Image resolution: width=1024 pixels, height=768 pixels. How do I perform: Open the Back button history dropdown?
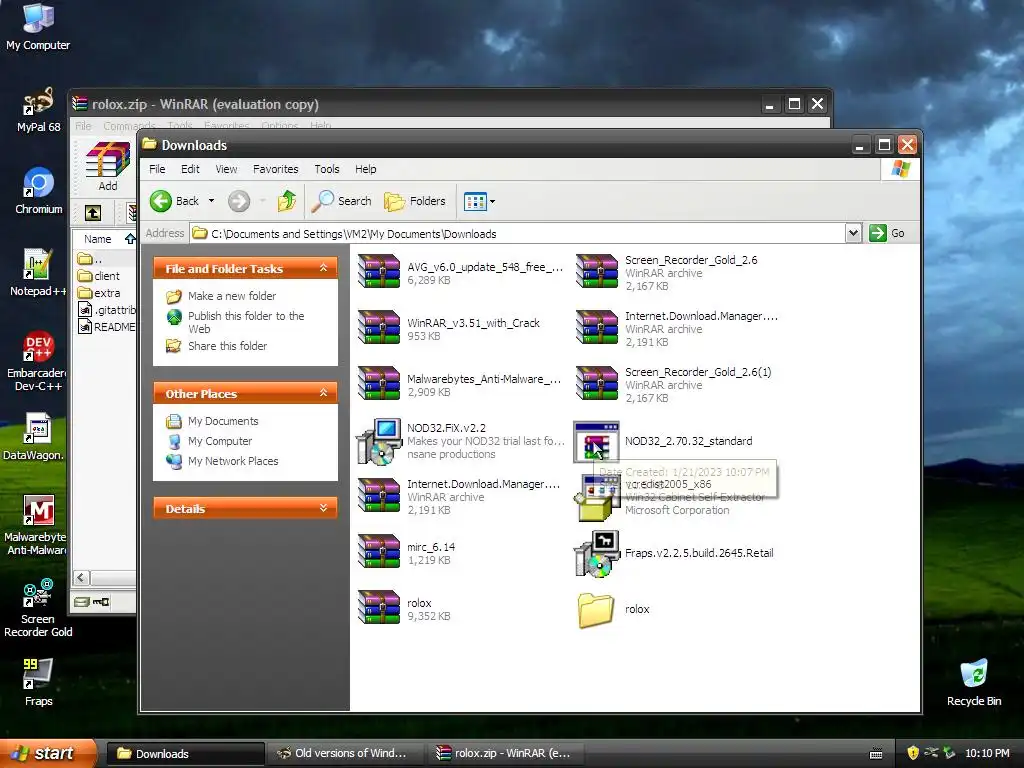point(211,201)
